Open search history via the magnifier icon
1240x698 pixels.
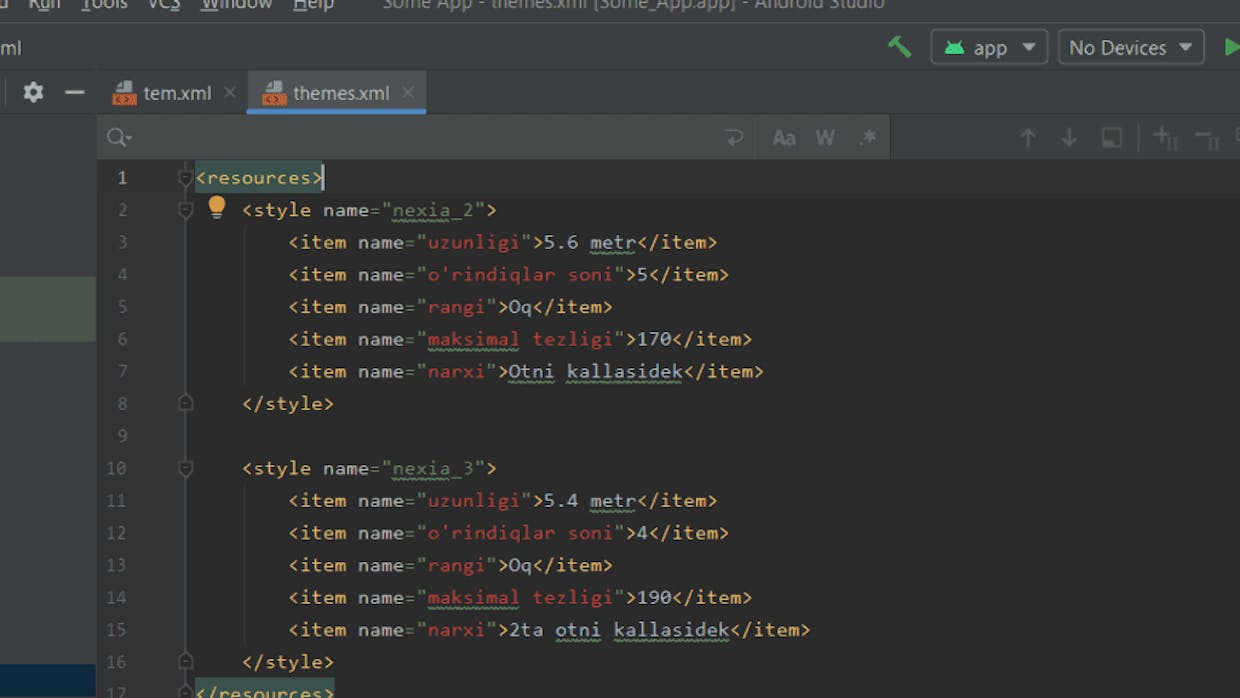(x=119, y=138)
